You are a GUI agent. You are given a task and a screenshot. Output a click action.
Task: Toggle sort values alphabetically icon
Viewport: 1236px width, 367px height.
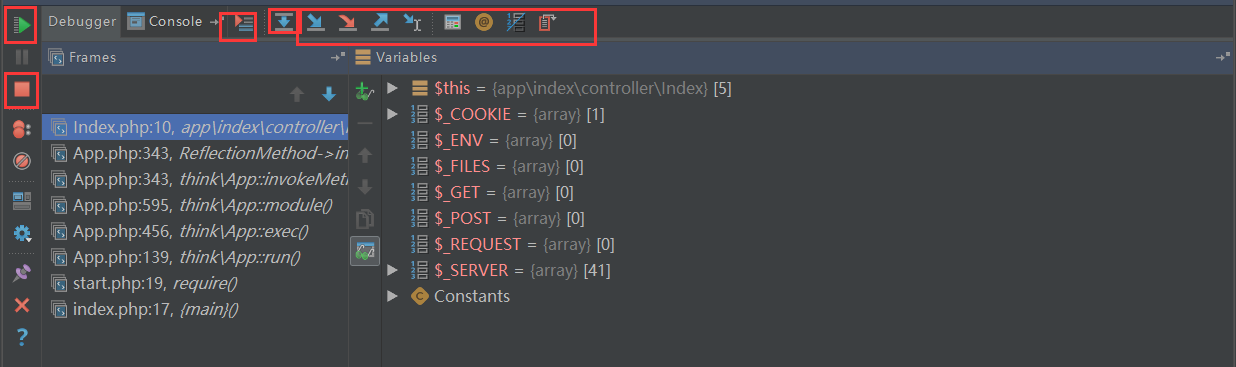tap(515, 22)
